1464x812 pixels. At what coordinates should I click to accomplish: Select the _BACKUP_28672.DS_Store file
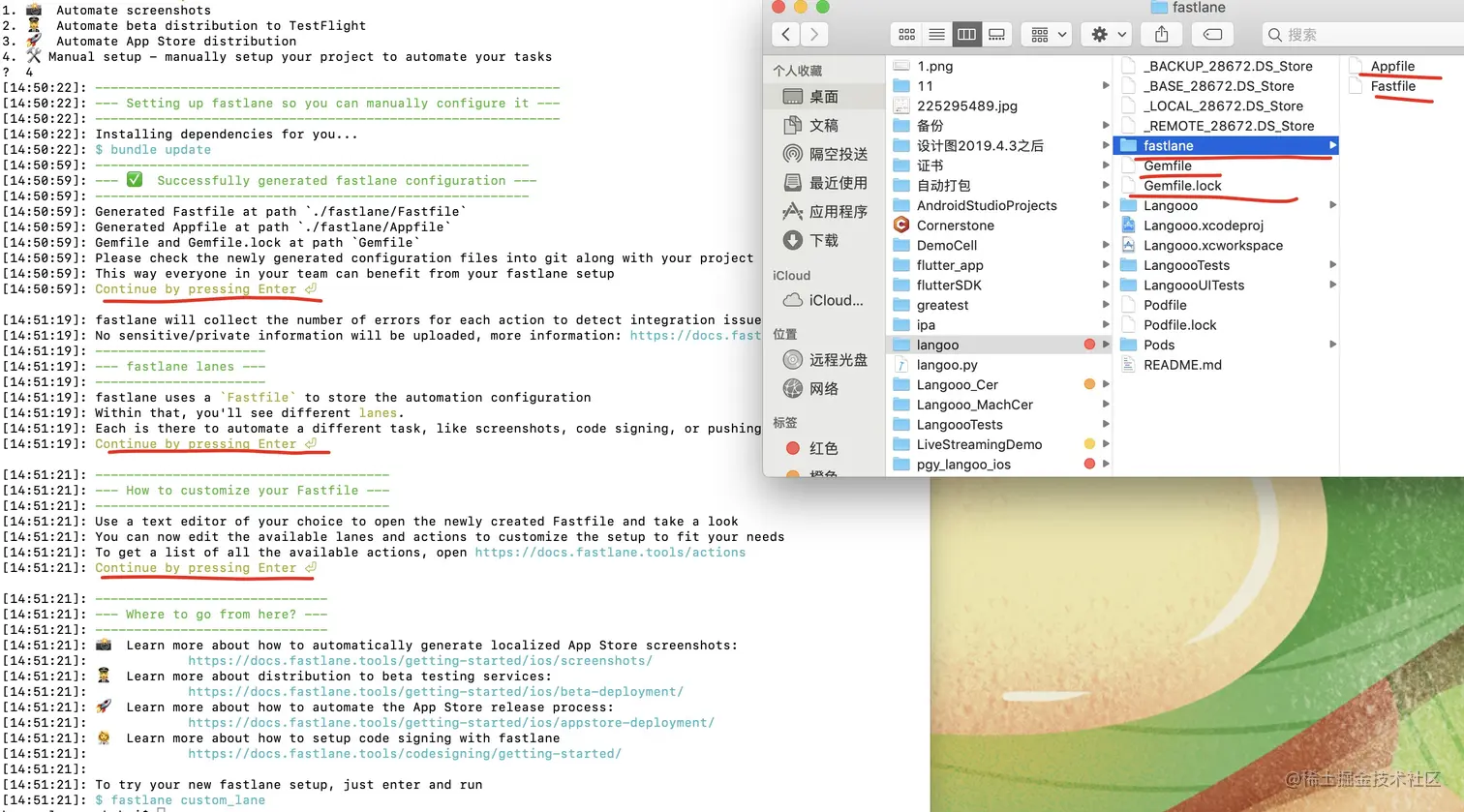point(1228,66)
